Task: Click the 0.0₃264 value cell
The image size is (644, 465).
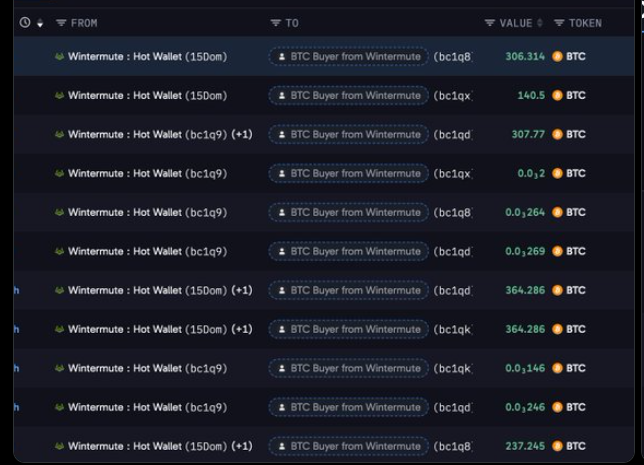Action: [525, 213]
